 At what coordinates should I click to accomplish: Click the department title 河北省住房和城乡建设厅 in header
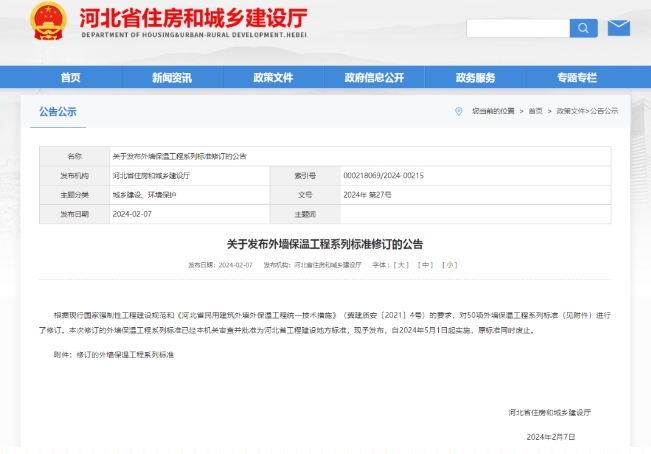coord(191,17)
